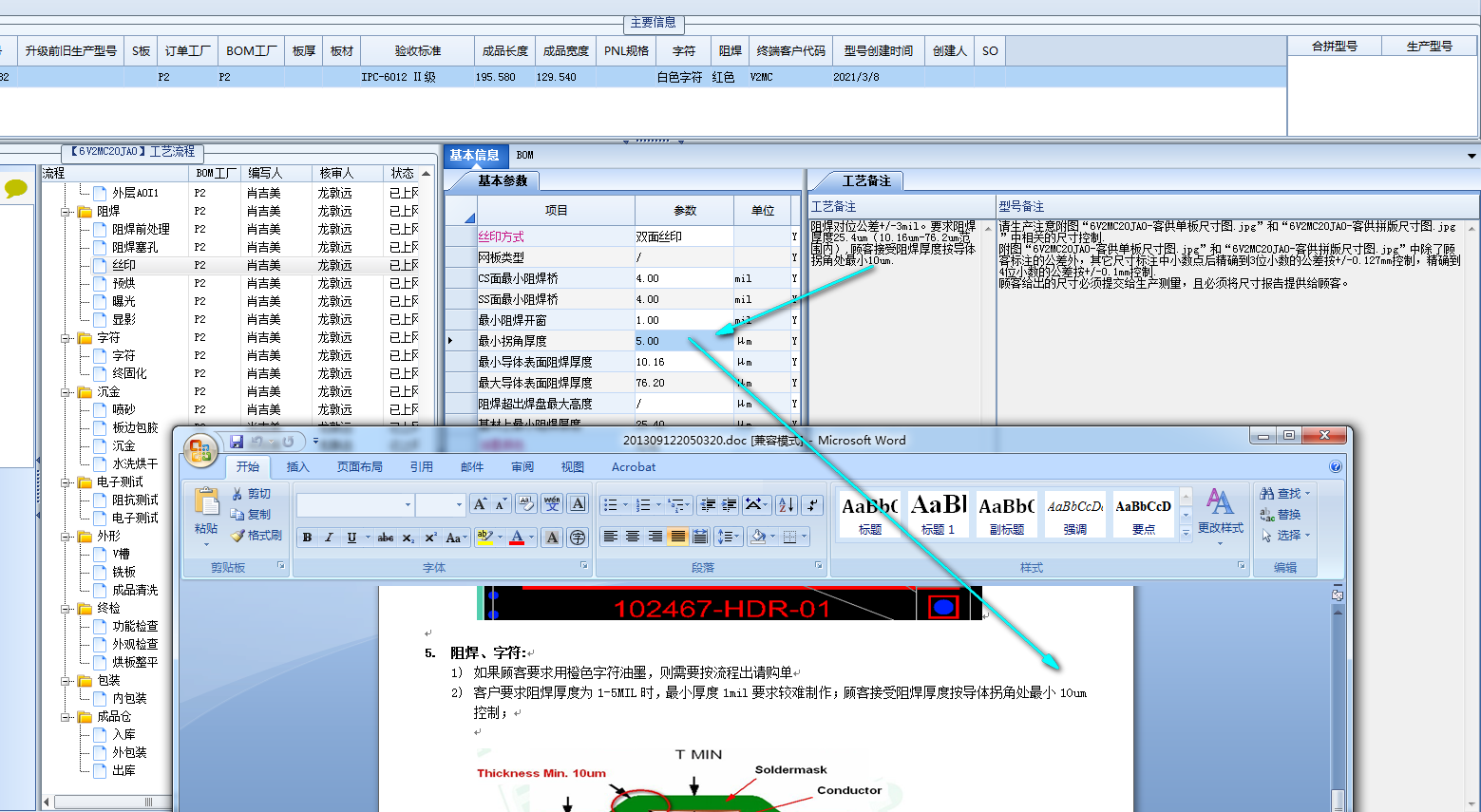
Task: Click the Grow Font icon
Action: [x=480, y=504]
